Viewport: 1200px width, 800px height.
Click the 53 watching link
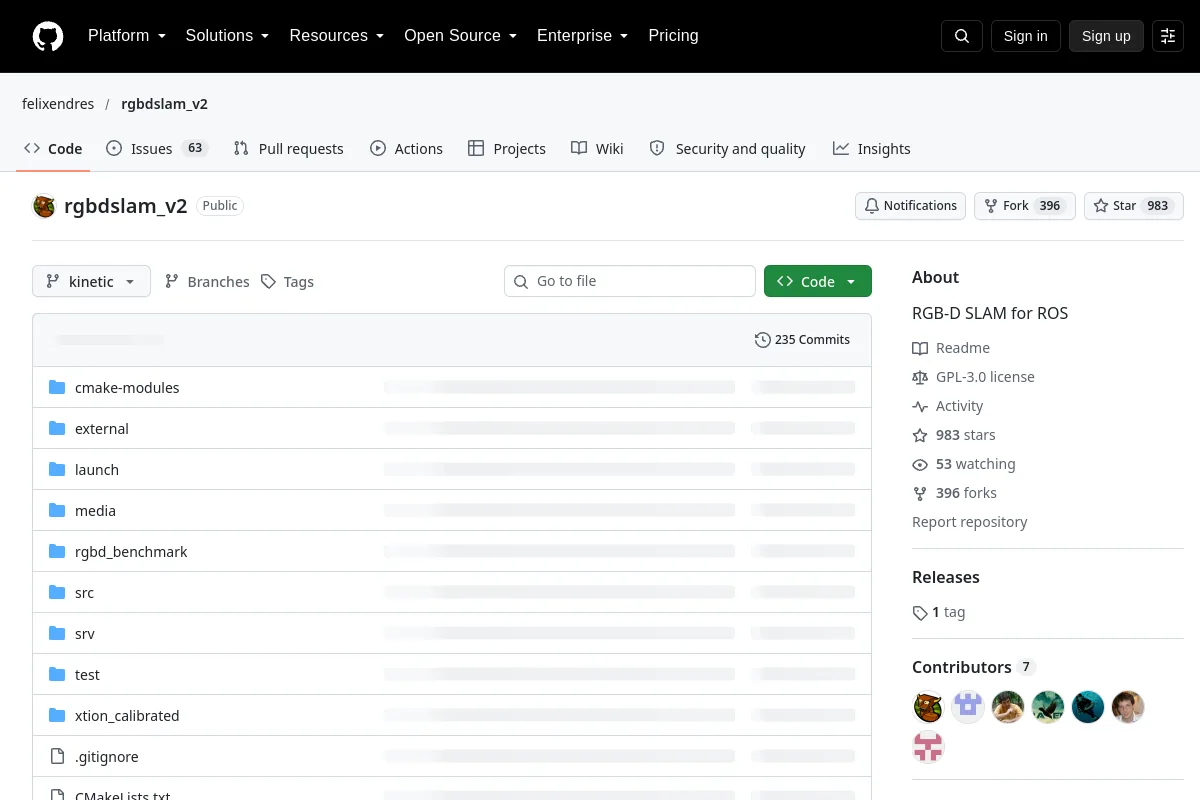pos(964,464)
